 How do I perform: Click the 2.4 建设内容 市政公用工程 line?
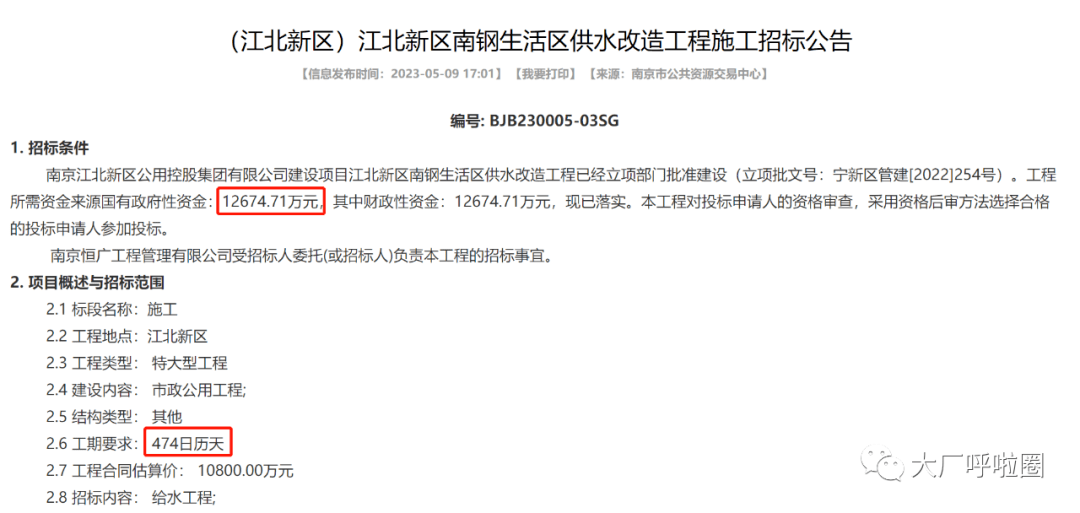pyautogui.click(x=147, y=390)
